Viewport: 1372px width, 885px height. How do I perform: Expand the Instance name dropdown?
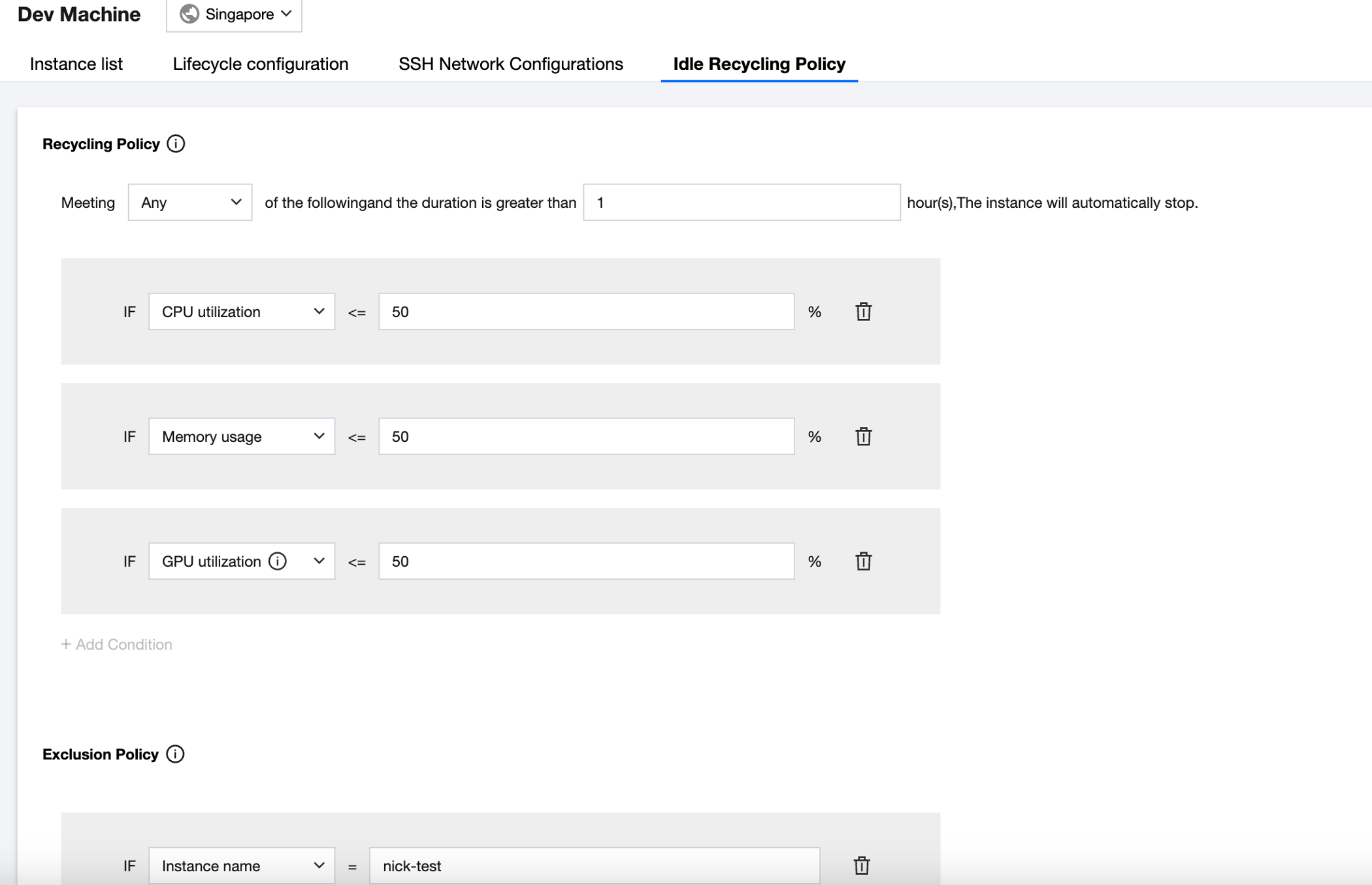point(242,866)
